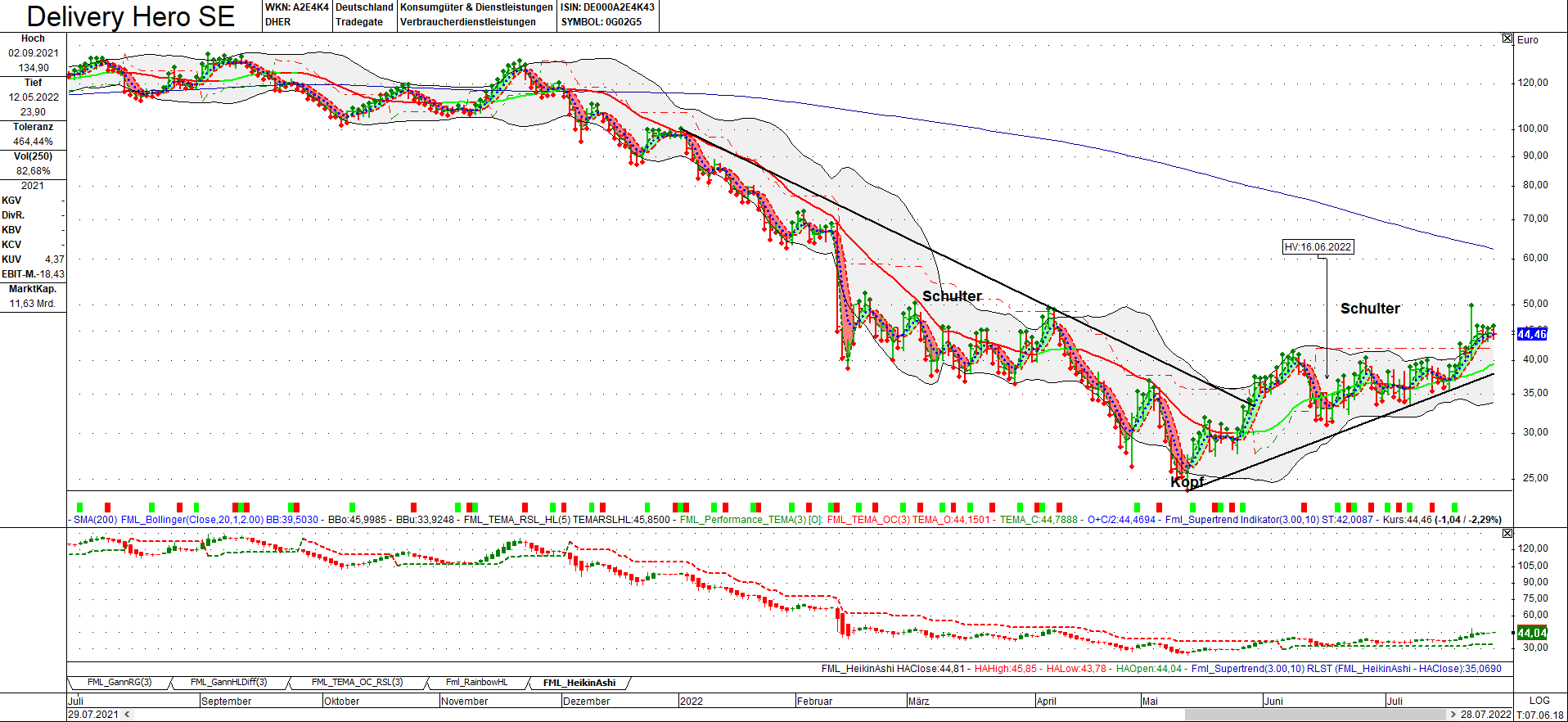Click the FML_Bollinger(Close,20,1,2.00) legend entry
1568x722 pixels.
[192, 520]
